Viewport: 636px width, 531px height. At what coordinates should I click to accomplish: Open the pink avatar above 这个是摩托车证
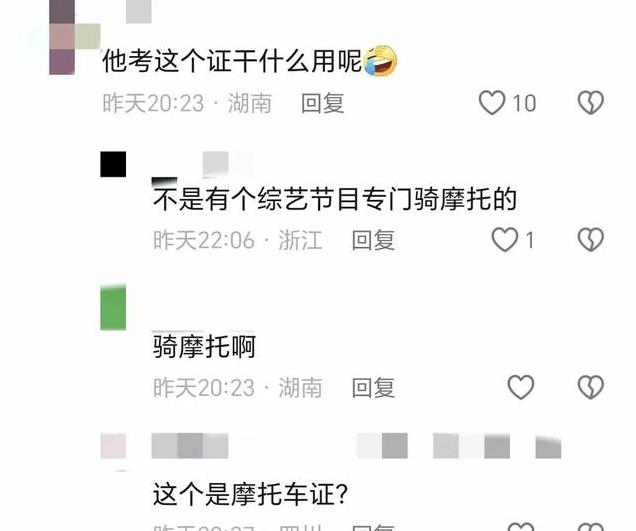coord(113,446)
